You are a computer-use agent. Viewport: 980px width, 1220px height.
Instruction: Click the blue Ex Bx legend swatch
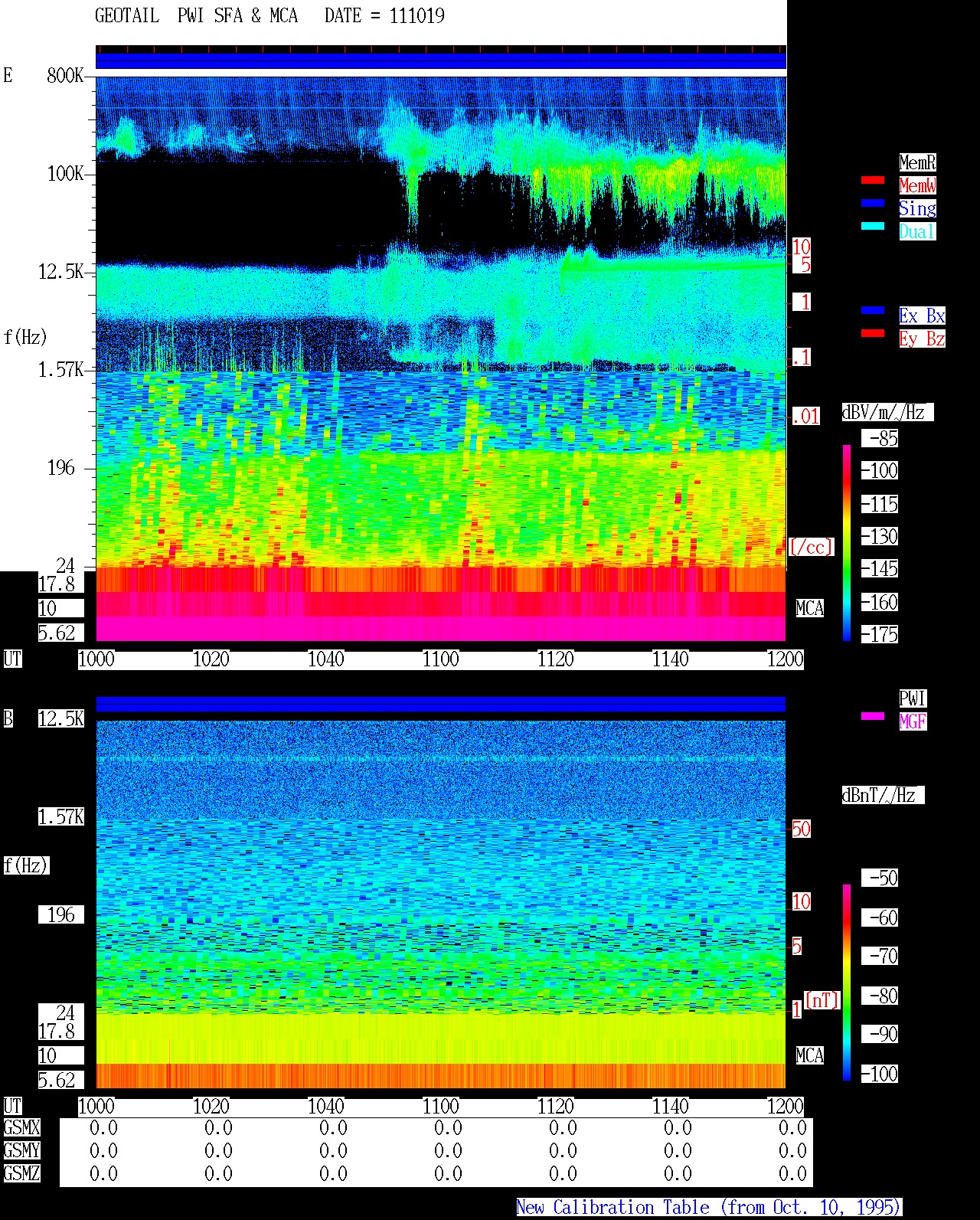pos(873,310)
